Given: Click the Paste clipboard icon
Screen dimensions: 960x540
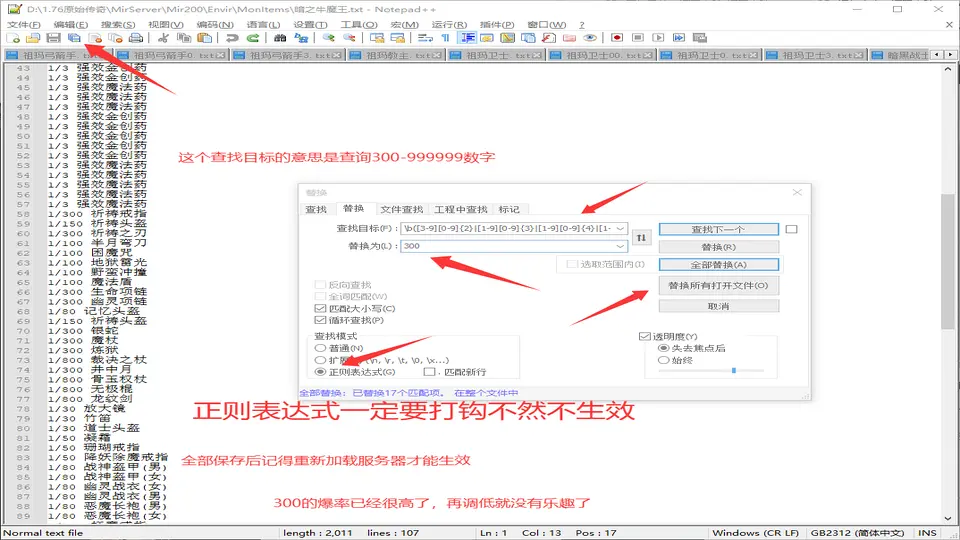Looking at the screenshot, I should pyautogui.click(x=204, y=38).
